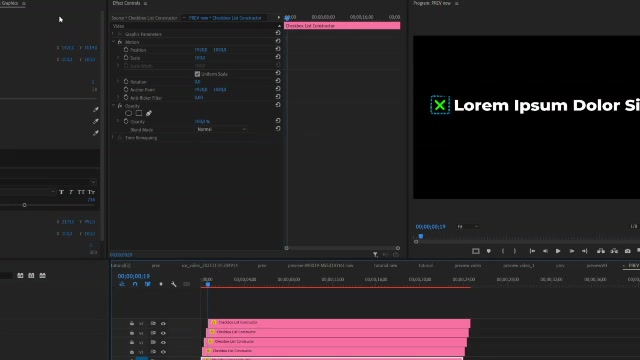Click Add Marker in Program monitor
Viewport: 640px width, 360px height.
tap(489, 251)
